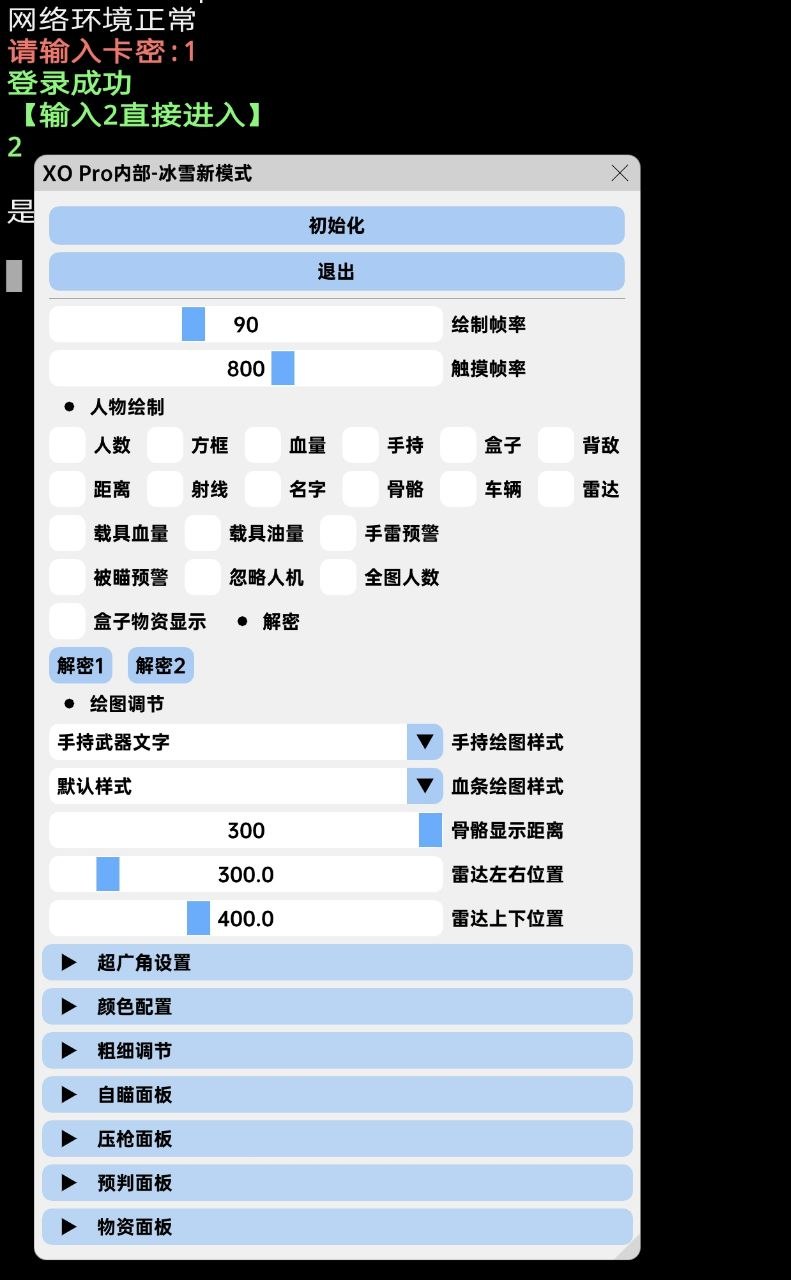Click the 骨骼显示距离 slider value field

click(x=245, y=830)
